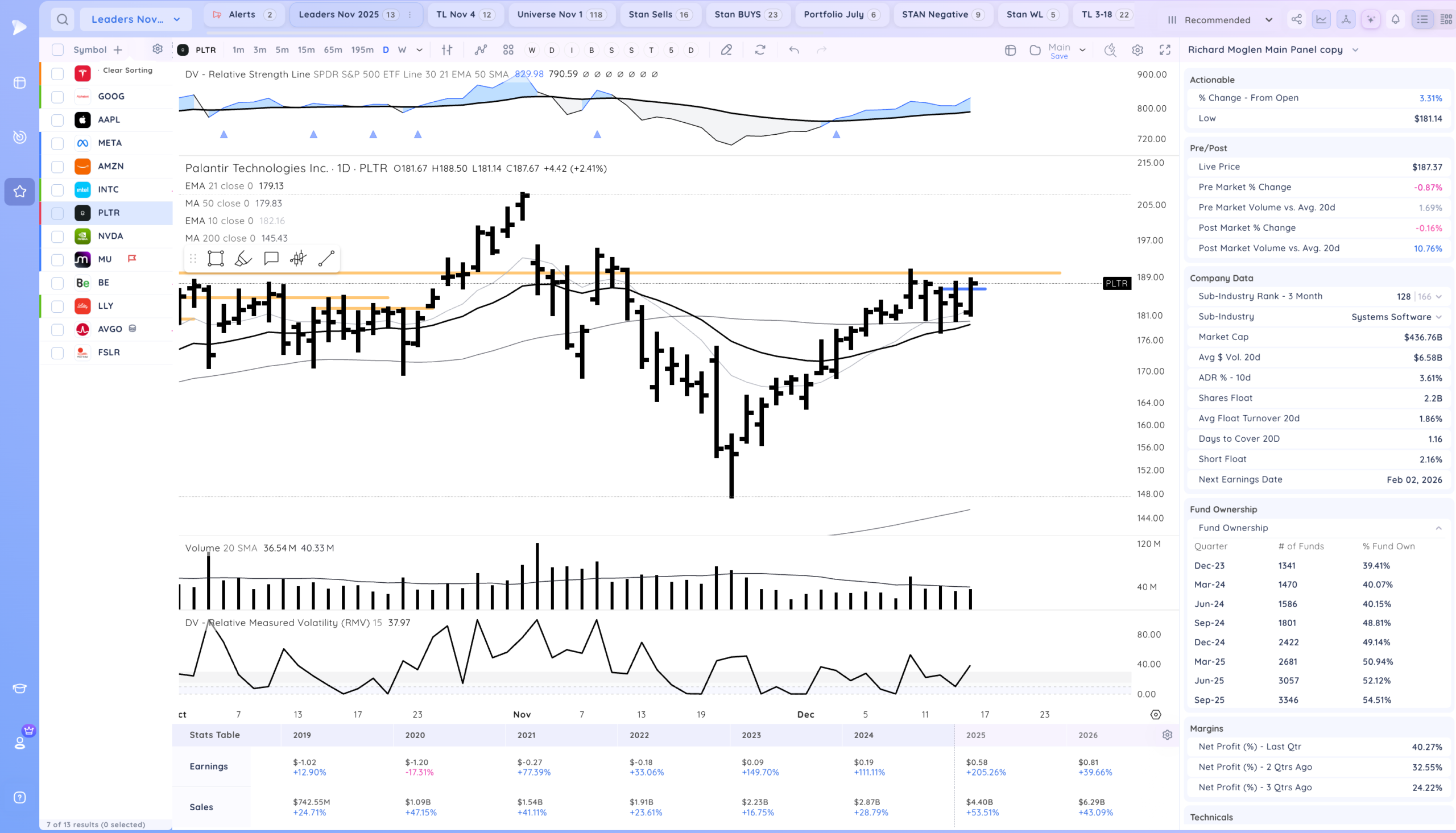
Task: Click the undo arrow
Action: [x=793, y=50]
